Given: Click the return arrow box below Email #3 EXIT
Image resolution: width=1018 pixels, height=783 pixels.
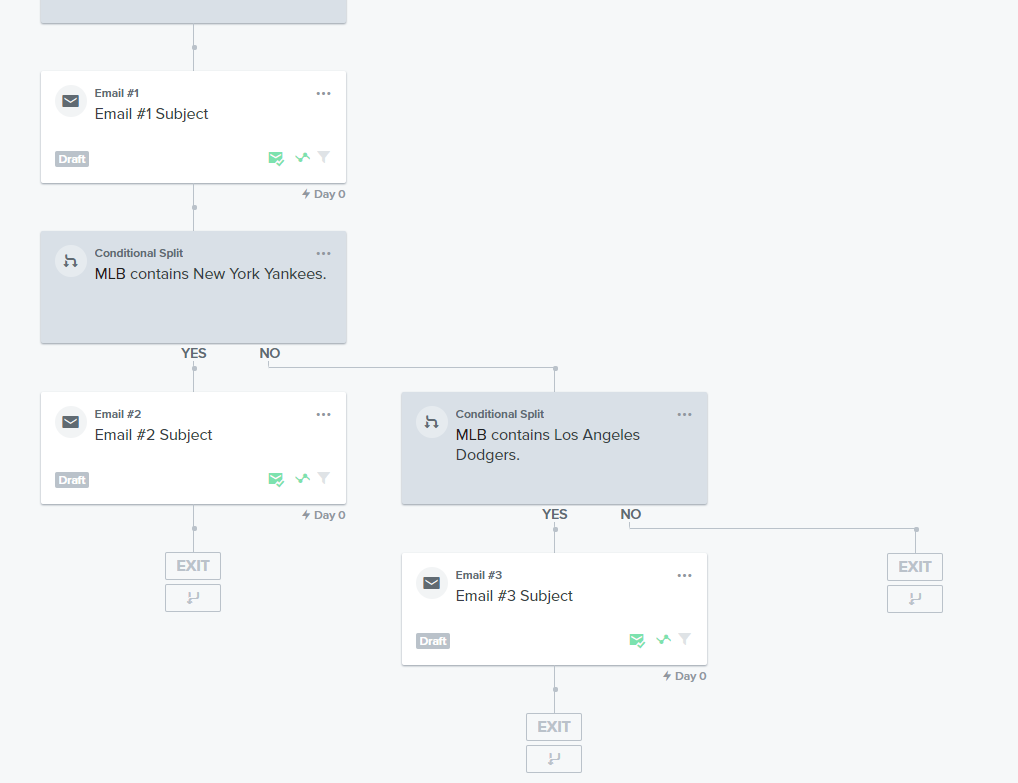Looking at the screenshot, I should pos(554,759).
